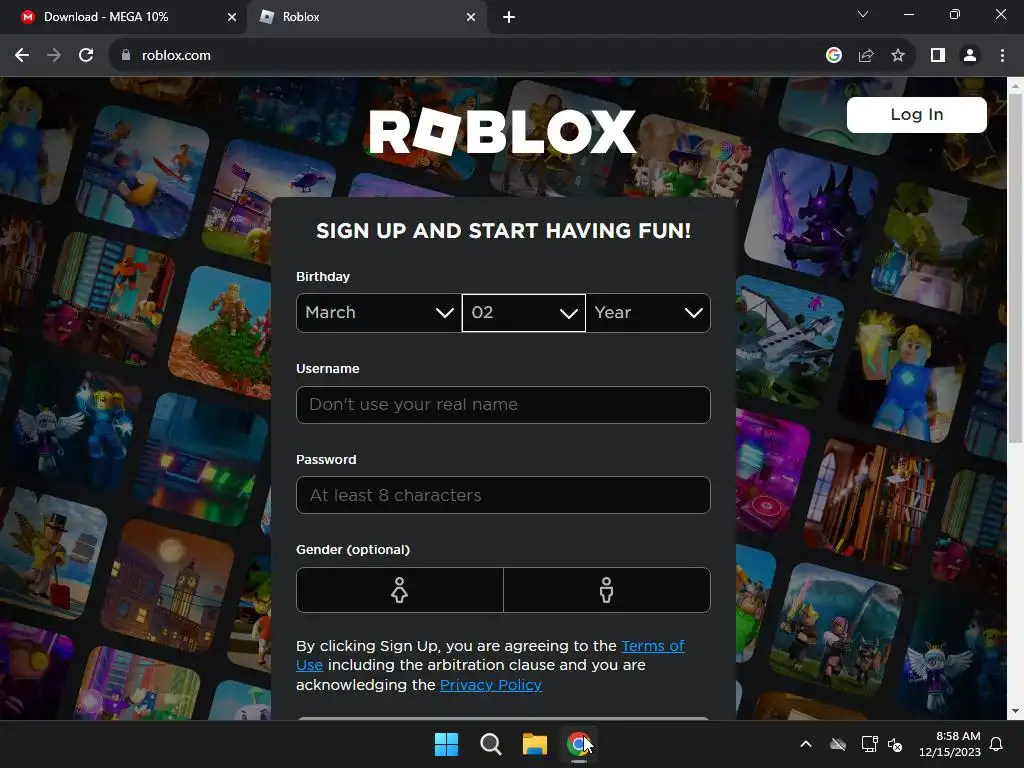Close the Roblox tab
Viewport: 1024px width, 768px height.
point(471,18)
